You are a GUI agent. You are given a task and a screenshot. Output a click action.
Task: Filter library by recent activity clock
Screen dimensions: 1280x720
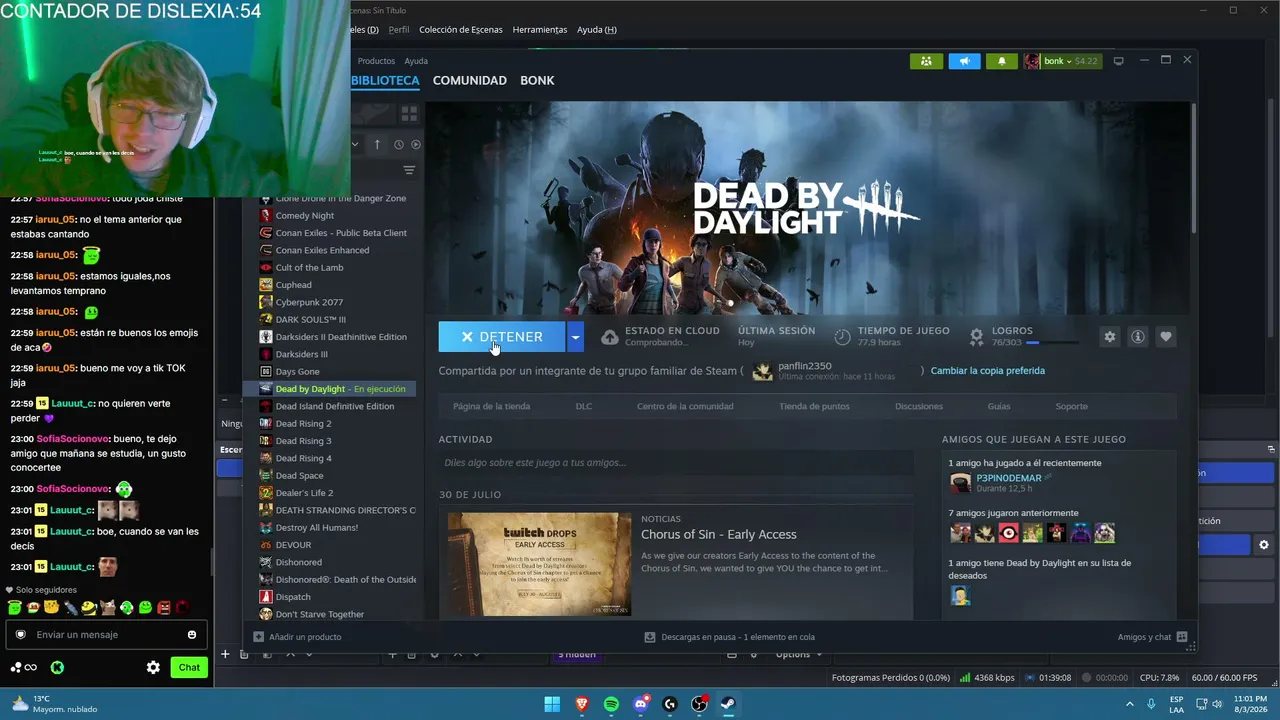(x=398, y=145)
